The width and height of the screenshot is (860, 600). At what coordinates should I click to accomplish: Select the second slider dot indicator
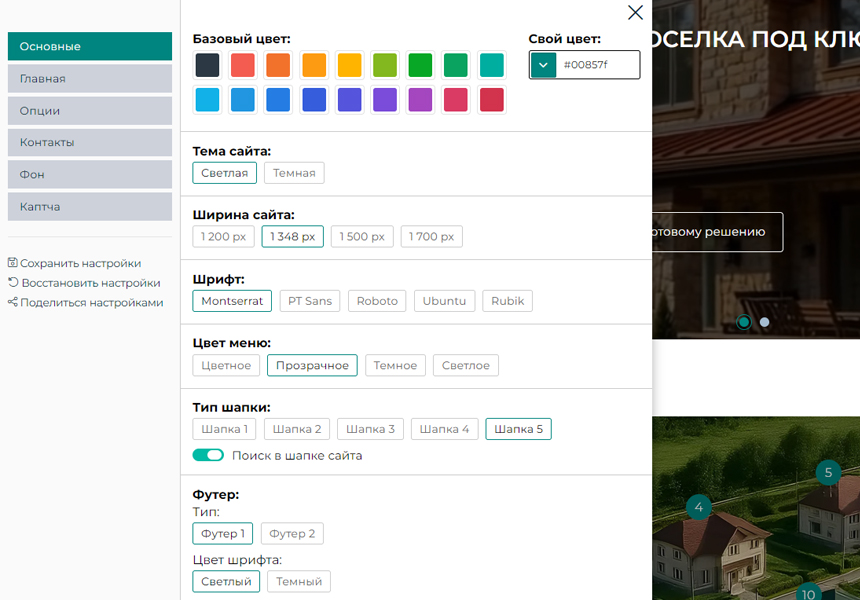point(765,322)
